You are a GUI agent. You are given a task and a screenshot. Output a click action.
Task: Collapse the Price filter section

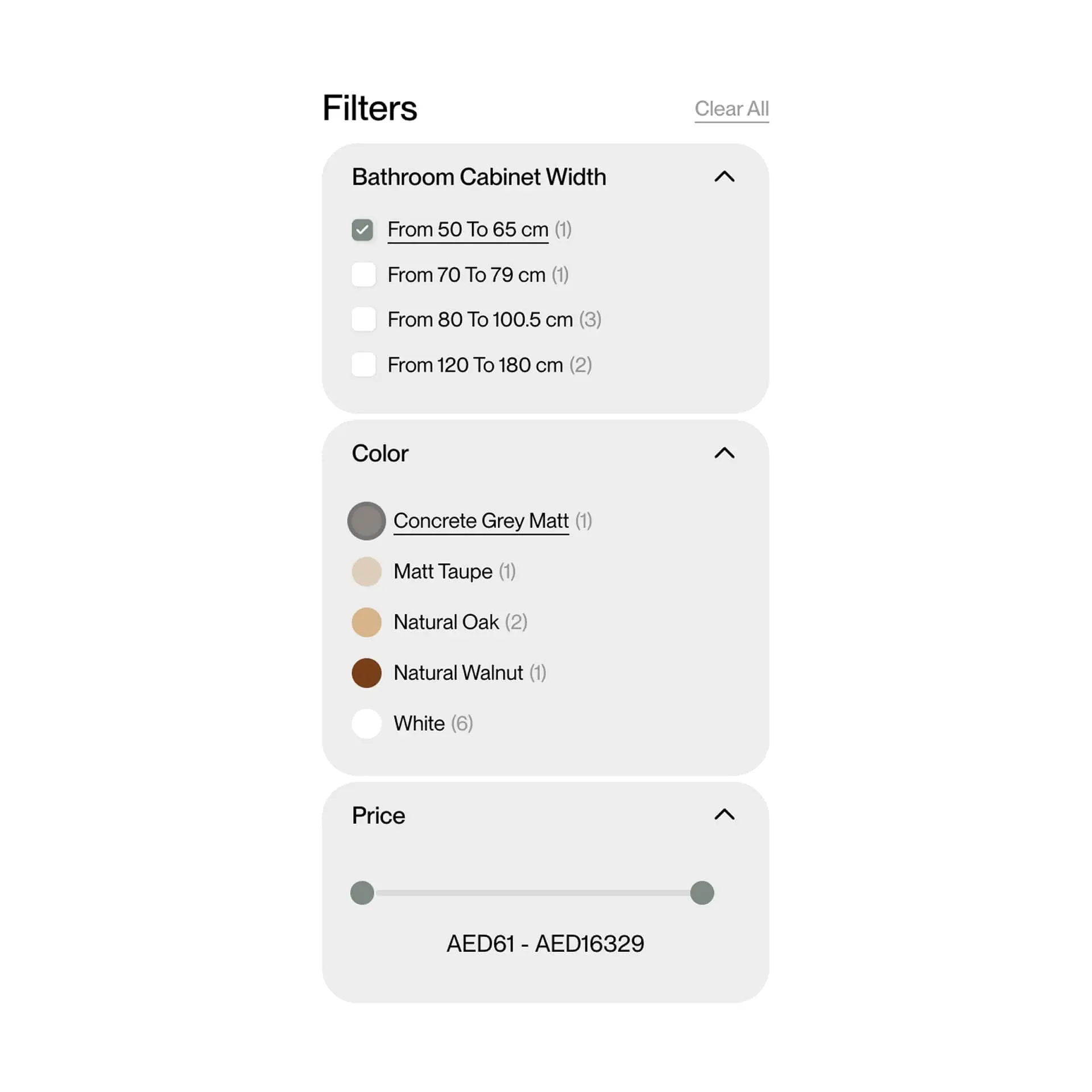[724, 815]
